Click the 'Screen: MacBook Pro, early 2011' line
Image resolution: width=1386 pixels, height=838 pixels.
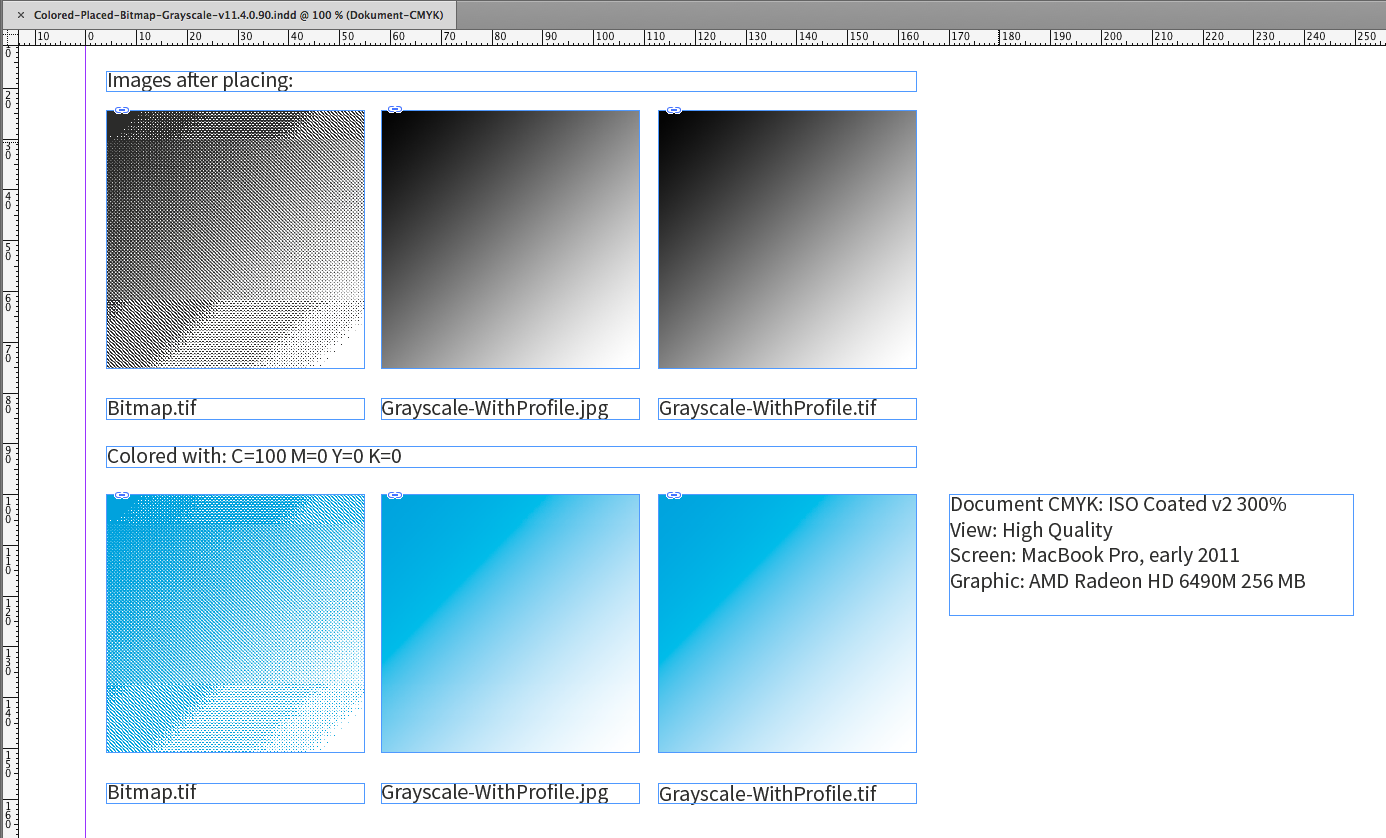[1095, 555]
